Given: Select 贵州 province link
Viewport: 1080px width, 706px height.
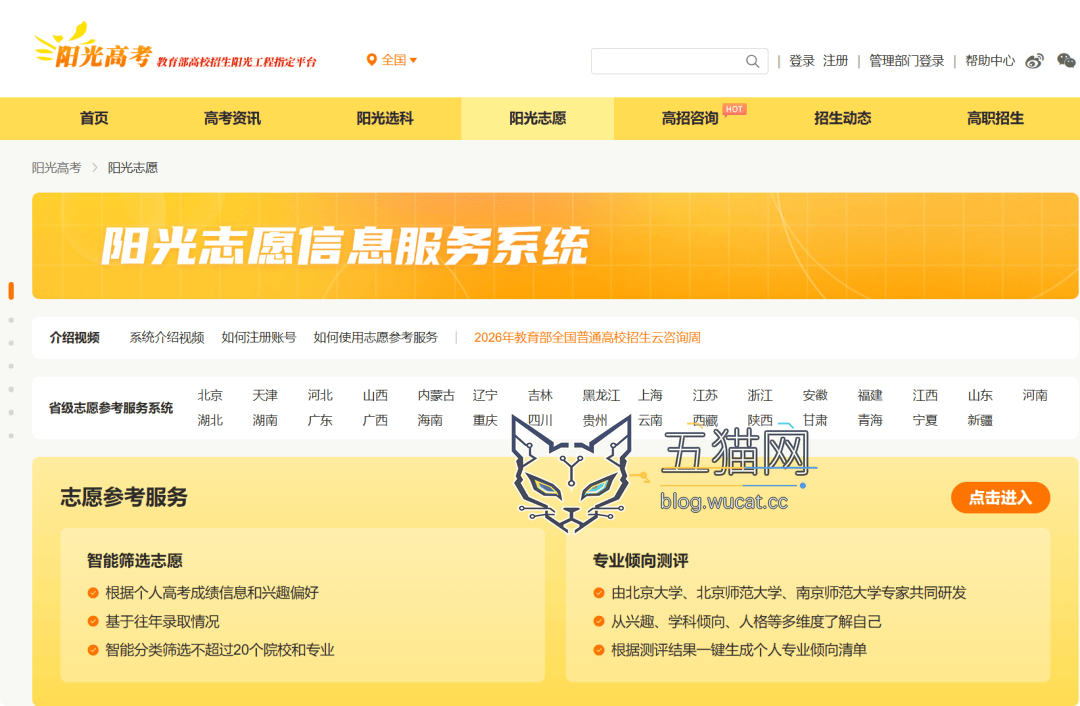Looking at the screenshot, I should 595,420.
